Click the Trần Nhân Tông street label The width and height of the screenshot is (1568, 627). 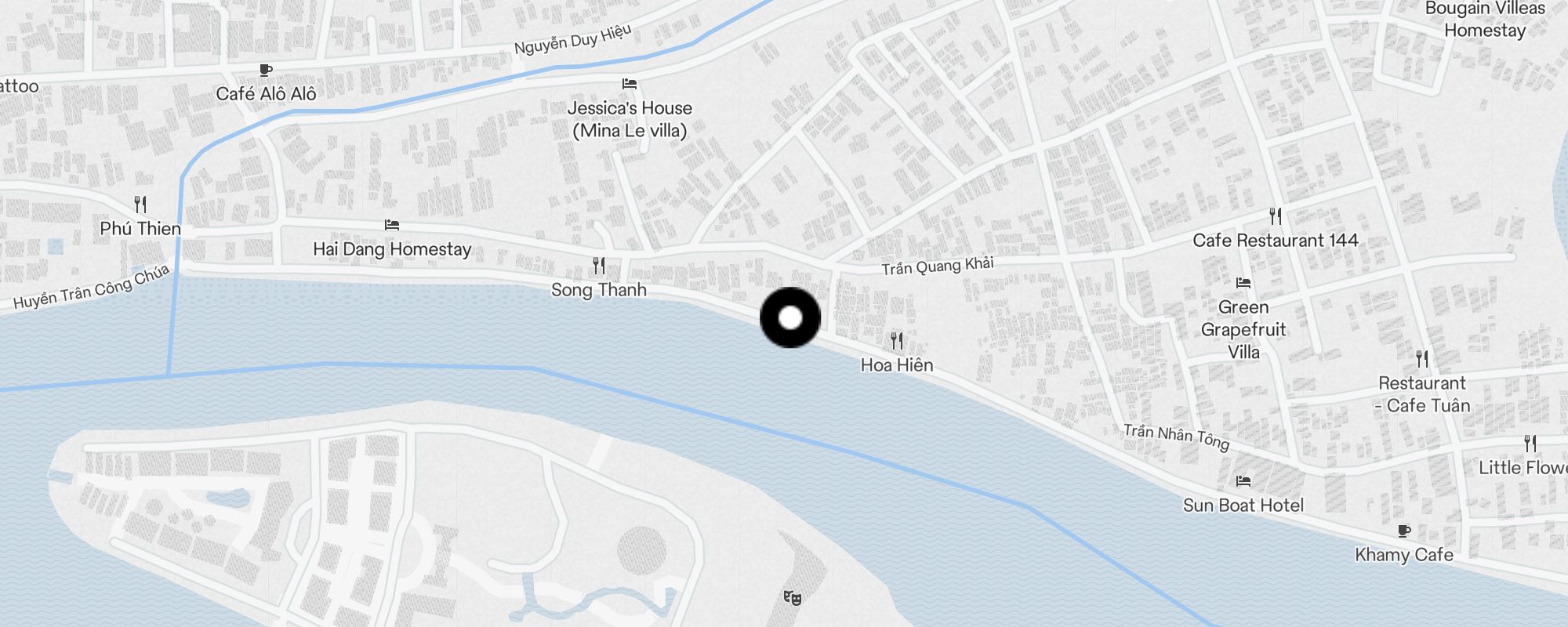[1176, 437]
